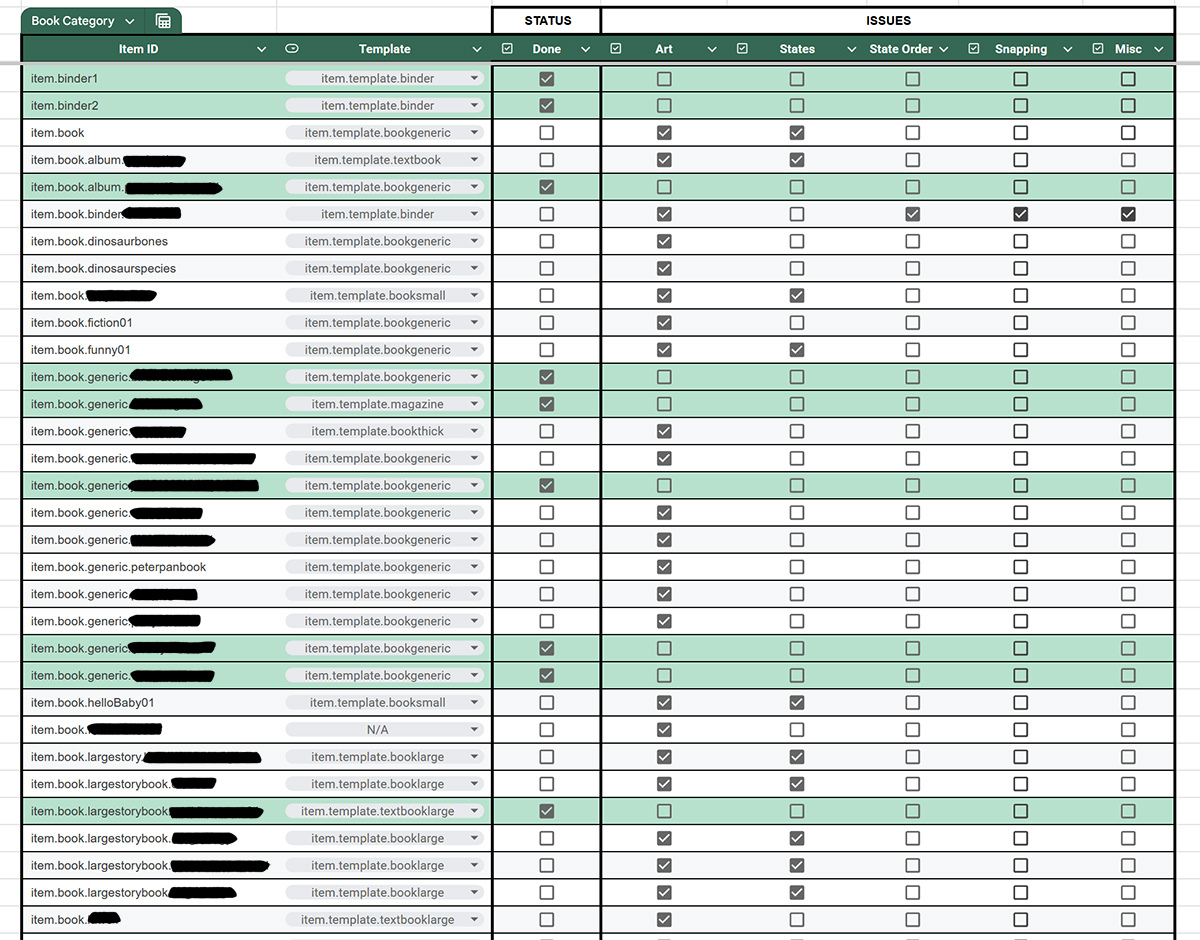Click the checkbox-type icon in Art header
1200x940 pixels.
point(616,49)
